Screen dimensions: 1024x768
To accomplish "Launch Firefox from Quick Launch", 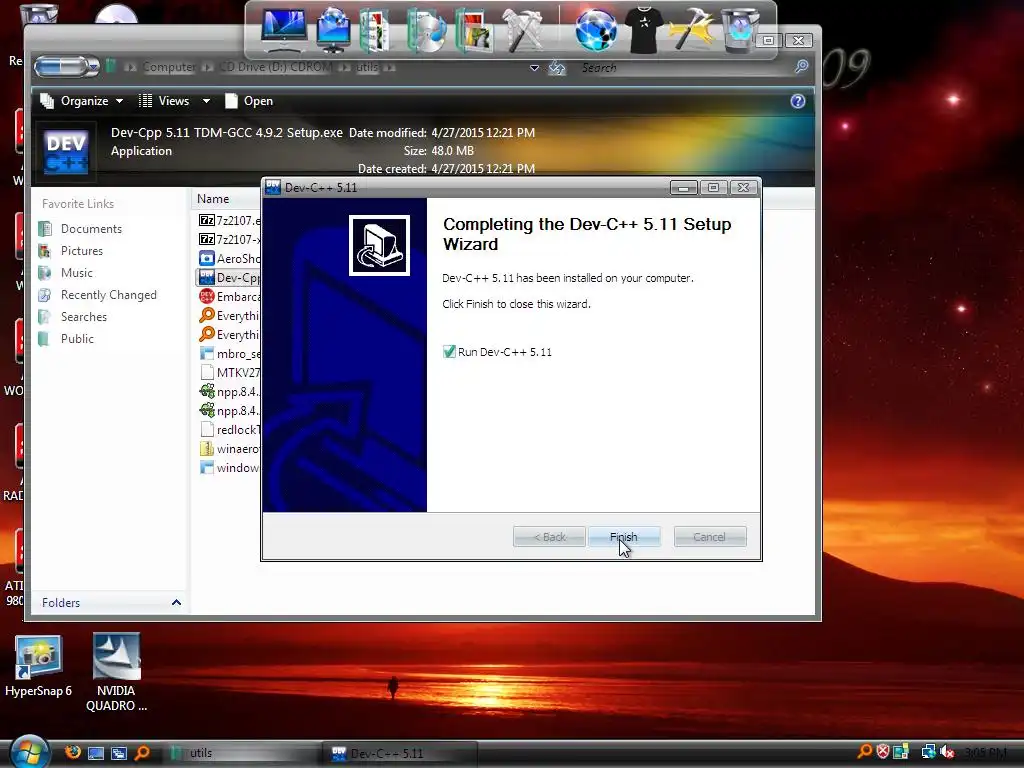I will click(x=72, y=752).
